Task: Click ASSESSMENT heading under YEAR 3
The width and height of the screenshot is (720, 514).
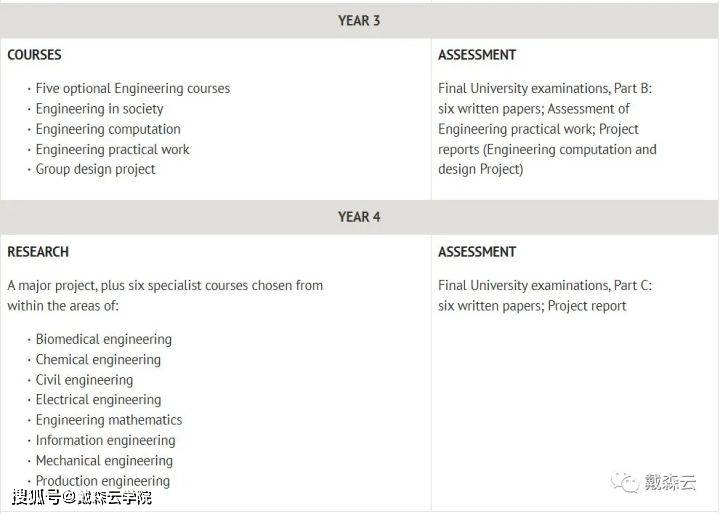Action: point(477,55)
